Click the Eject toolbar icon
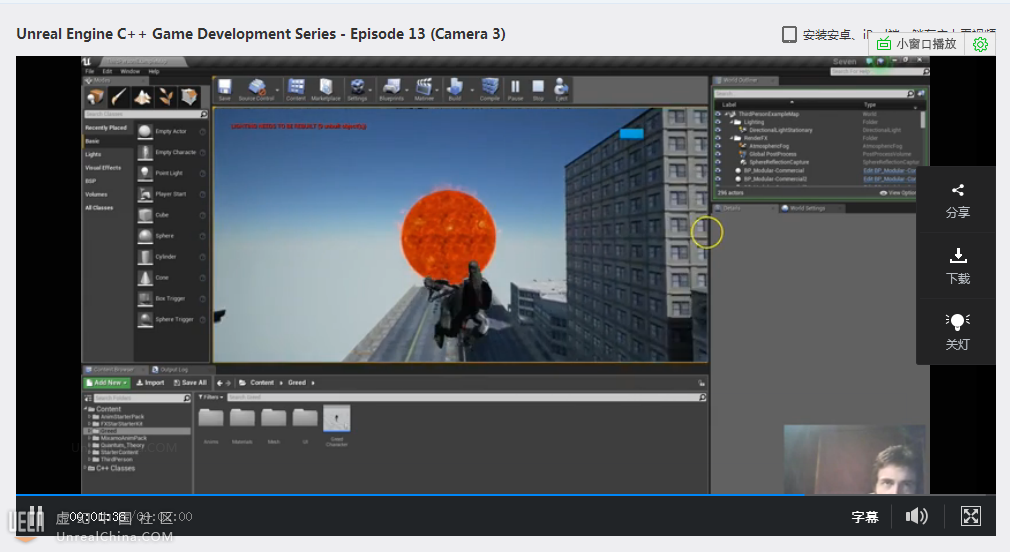The height and width of the screenshot is (552, 1010). (561, 89)
